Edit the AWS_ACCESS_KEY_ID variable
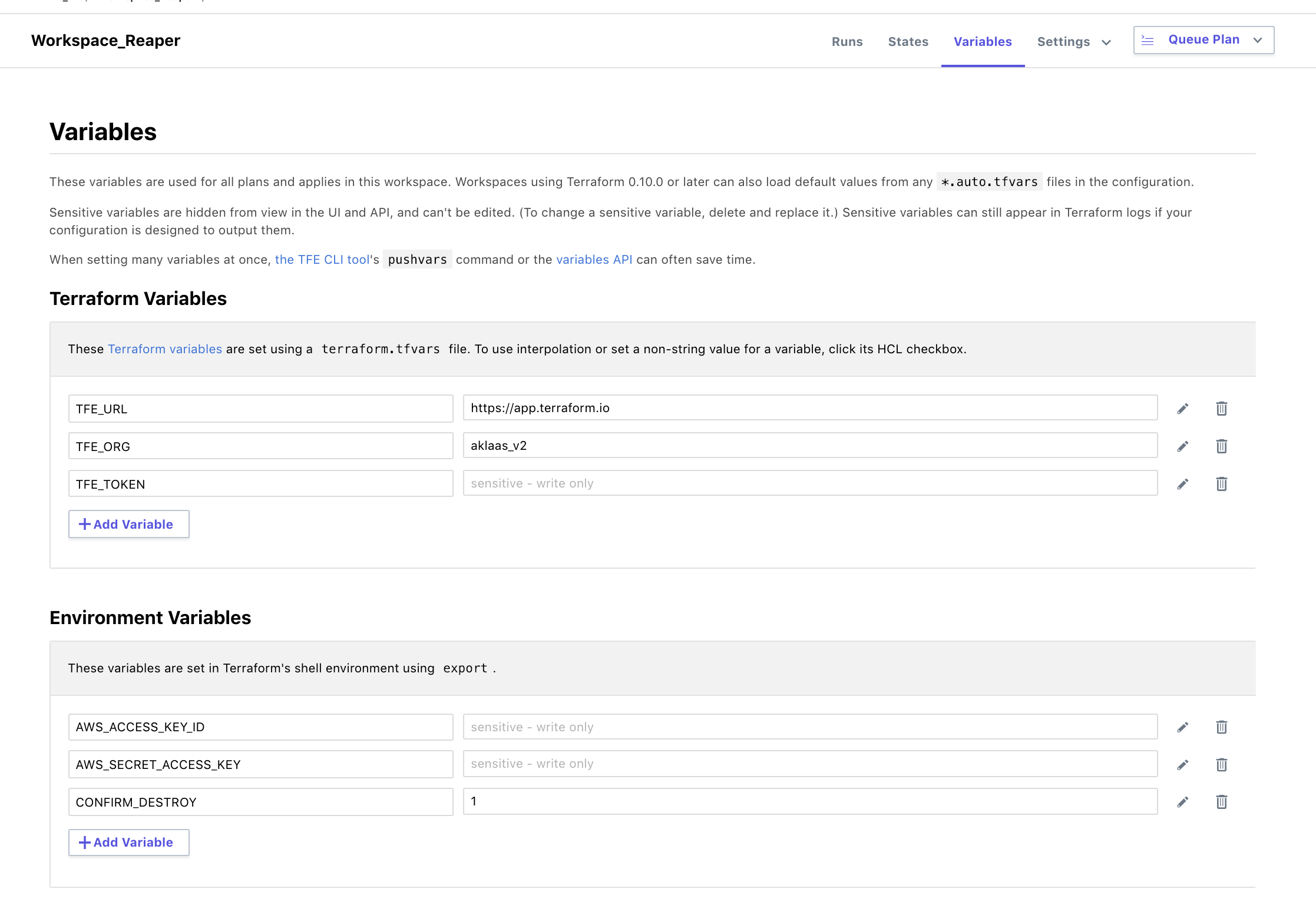This screenshot has height=902, width=1316. point(1182,727)
